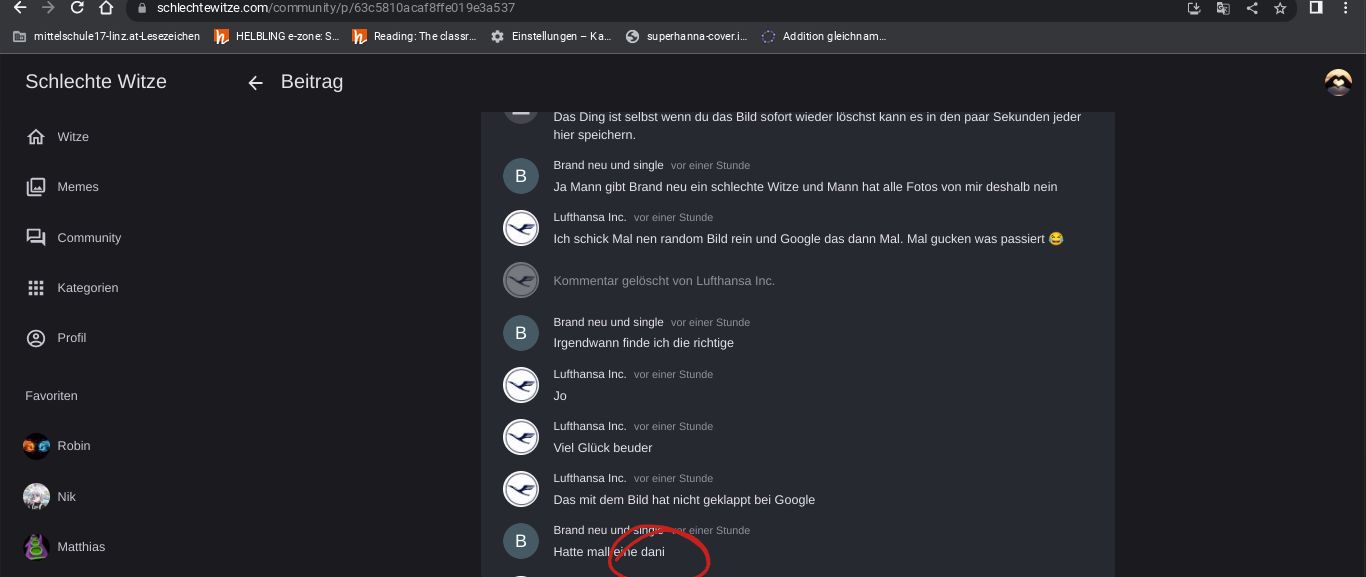The height and width of the screenshot is (577, 1366).
Task: Open the translate page icon
Action: (1222, 8)
